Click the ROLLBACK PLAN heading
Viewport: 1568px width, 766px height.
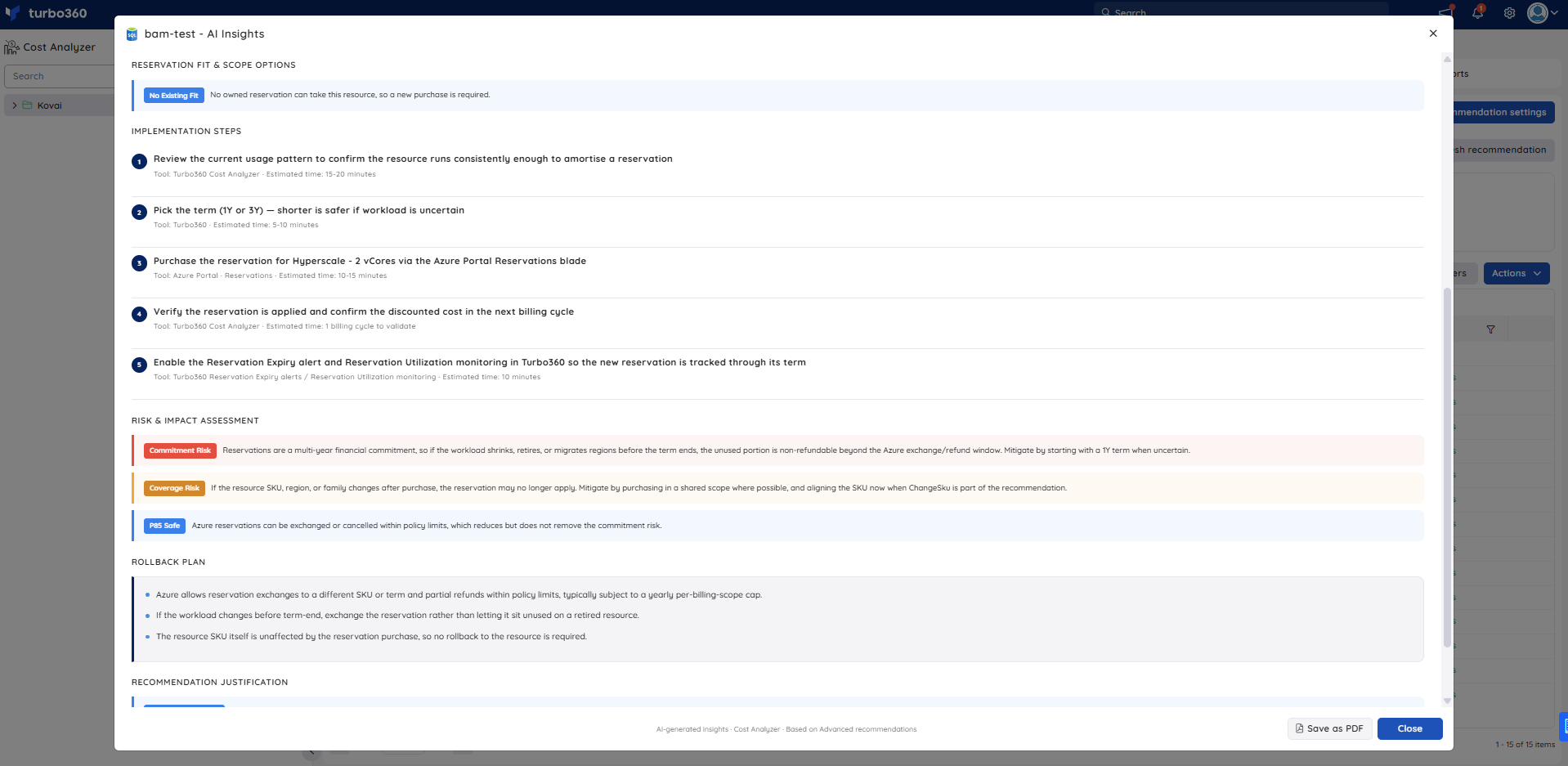click(x=168, y=562)
